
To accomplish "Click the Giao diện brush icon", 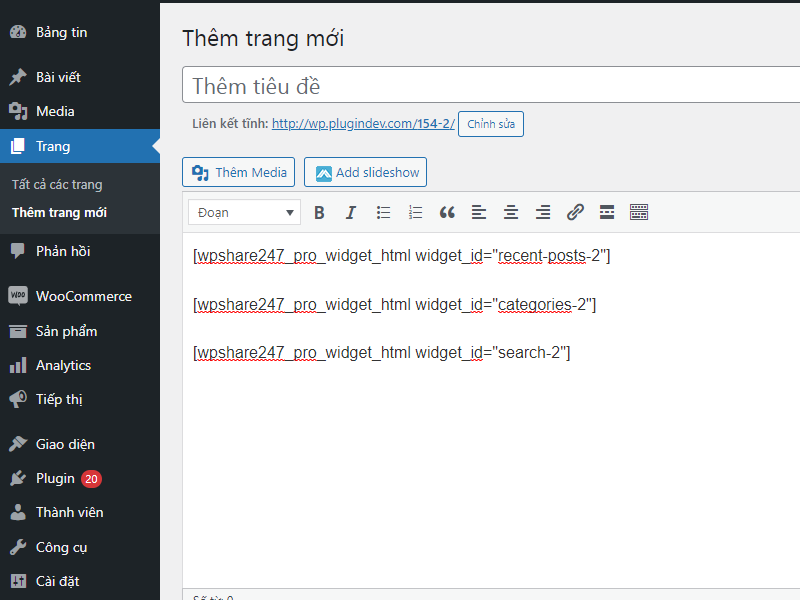I will pyautogui.click(x=18, y=444).
